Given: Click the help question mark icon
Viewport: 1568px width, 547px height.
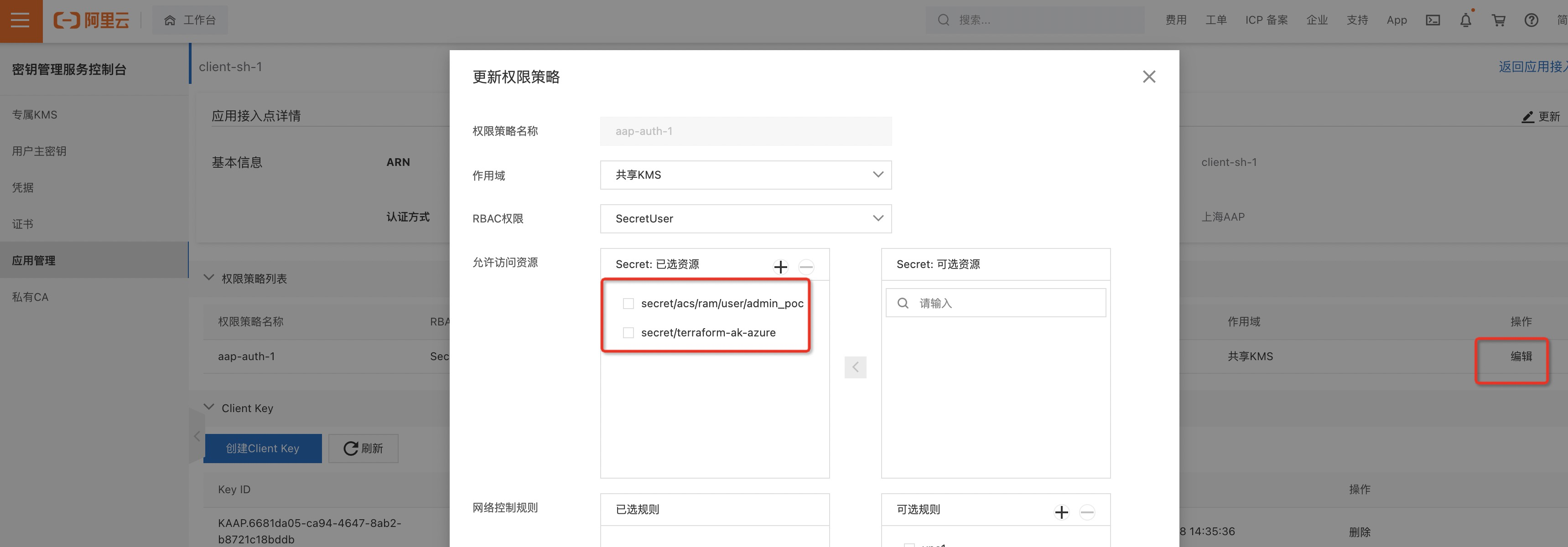Looking at the screenshot, I should 1532,20.
